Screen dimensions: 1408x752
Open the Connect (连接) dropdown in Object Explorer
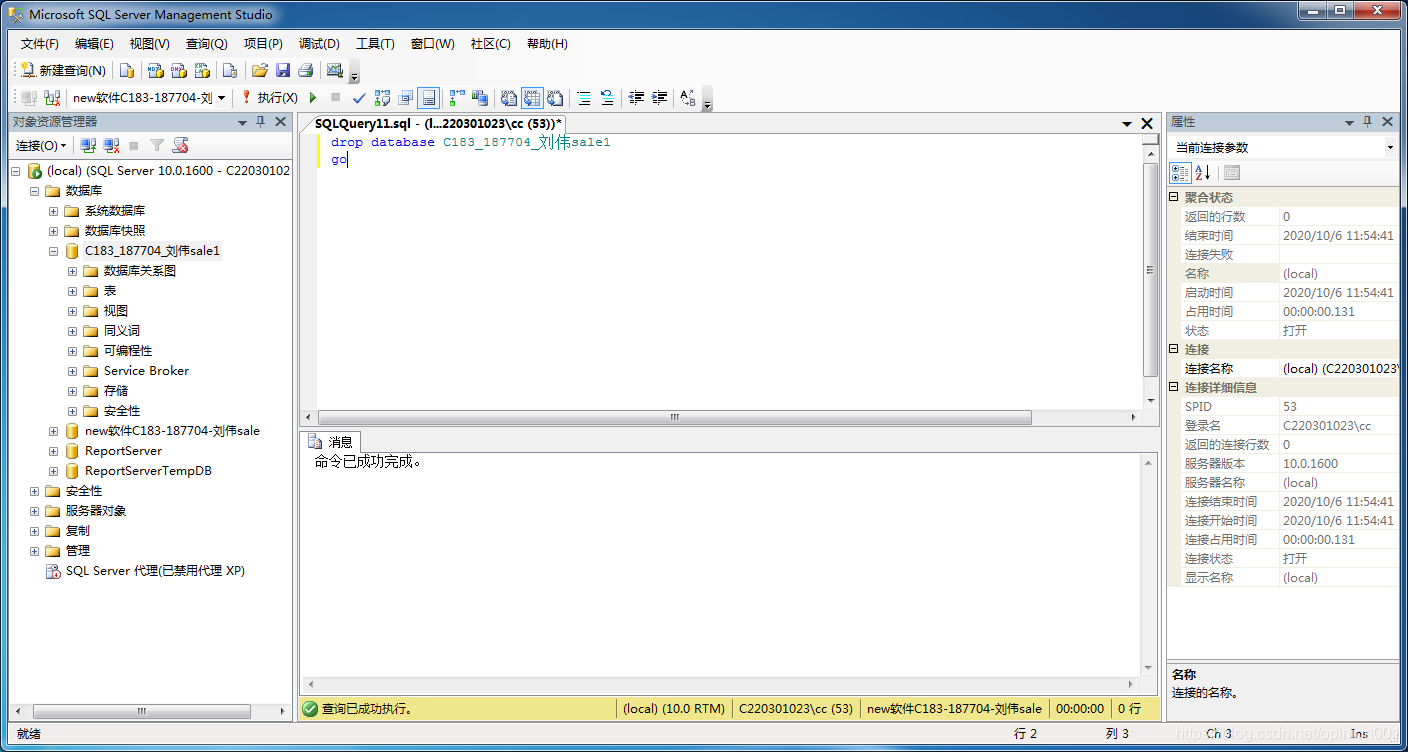(x=41, y=146)
